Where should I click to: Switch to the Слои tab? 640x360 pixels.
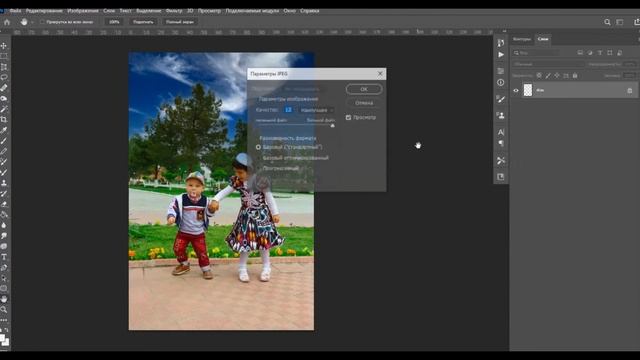click(x=543, y=39)
